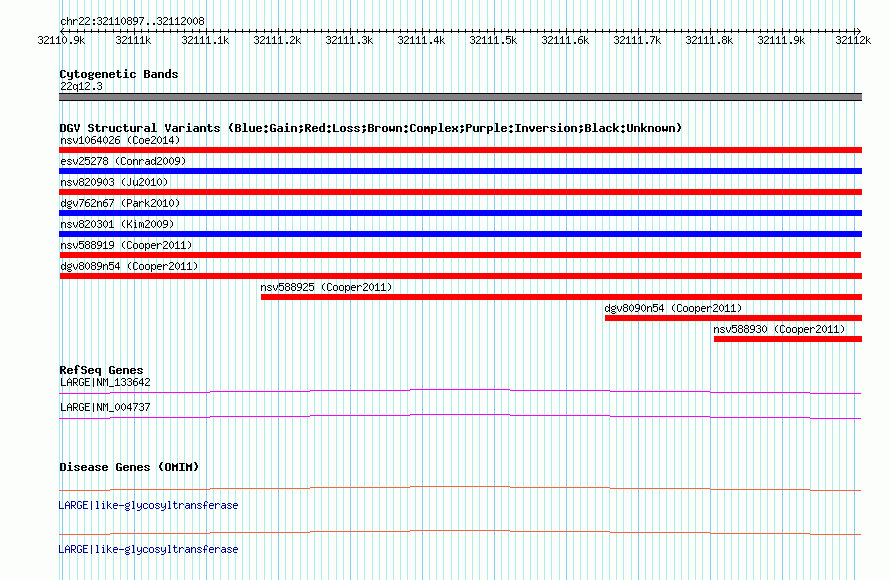This screenshot has height=580, width=890.
Task: Select the red bar under nsv820903
Action: pyautogui.click(x=460, y=192)
